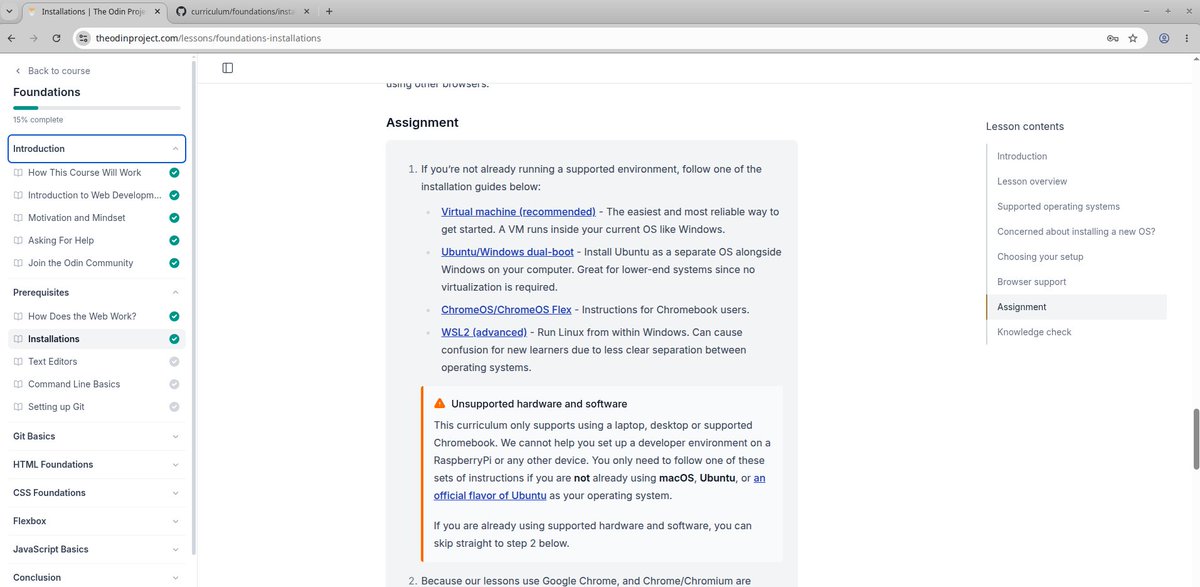Toggle completion check for How Does the Web Work
Image resolution: width=1200 pixels, height=587 pixels.
174,316
